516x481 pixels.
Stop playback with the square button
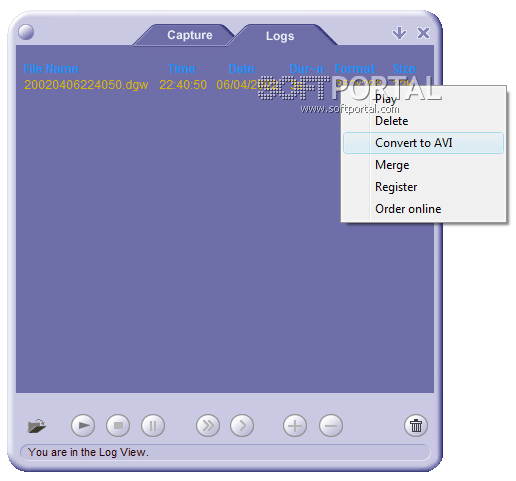(x=118, y=425)
